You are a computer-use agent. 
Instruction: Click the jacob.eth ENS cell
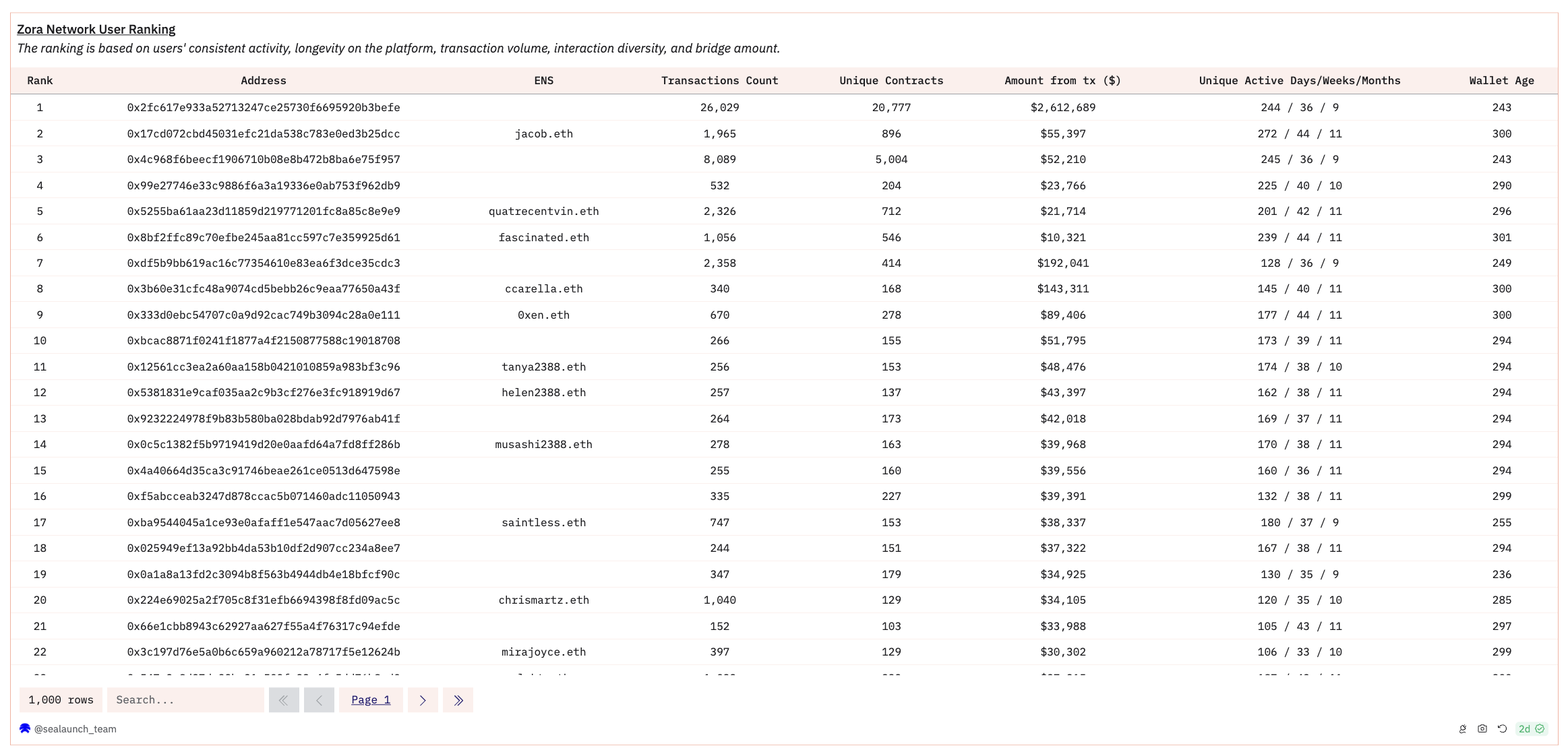click(543, 134)
